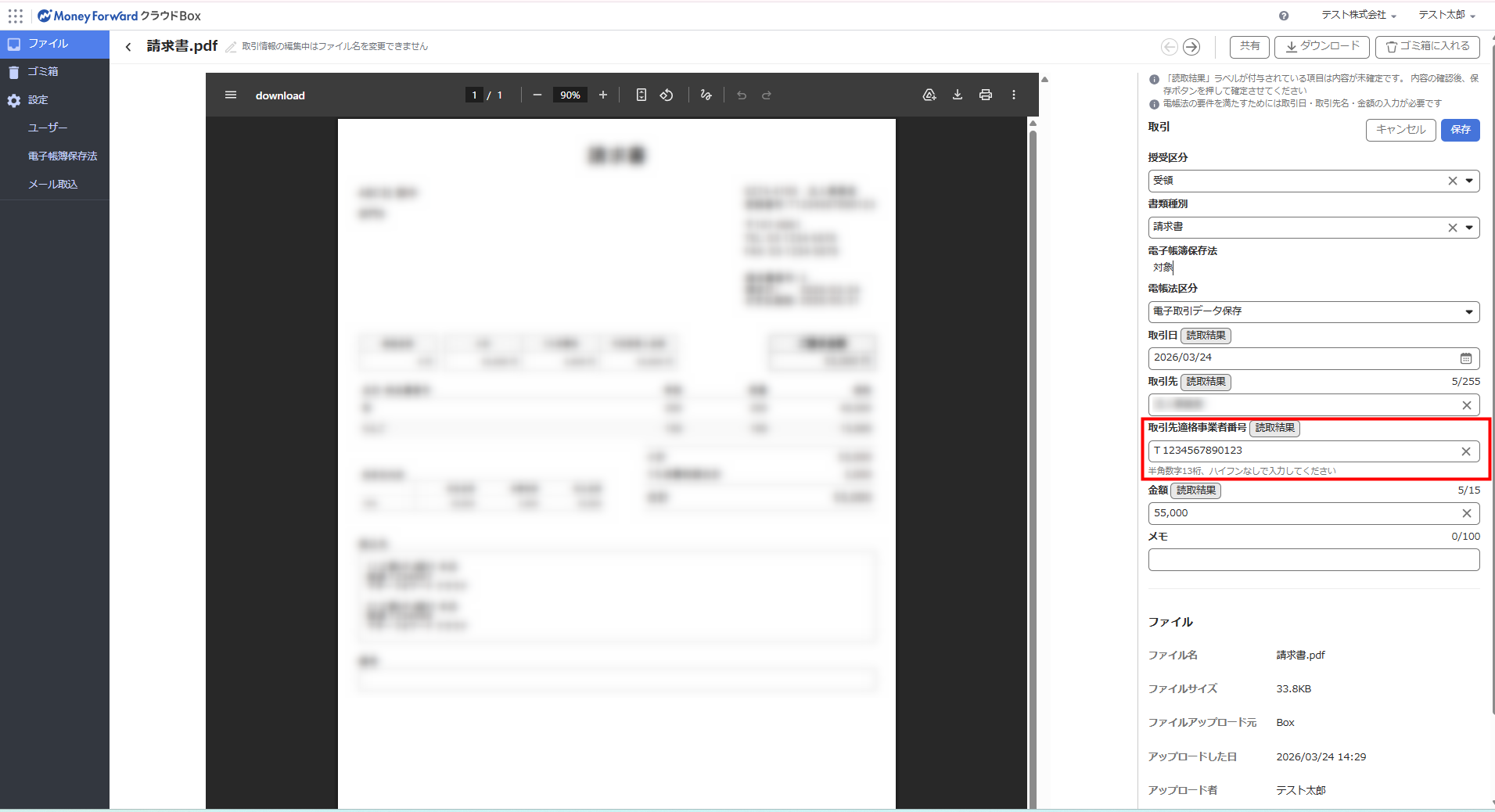Expand the 書類種別 dropdown
Screen dimensions: 1495x812
(1469, 228)
